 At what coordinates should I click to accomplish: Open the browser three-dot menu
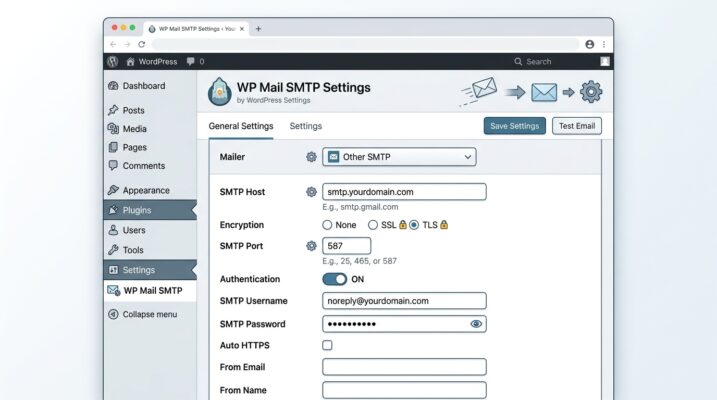click(604, 44)
